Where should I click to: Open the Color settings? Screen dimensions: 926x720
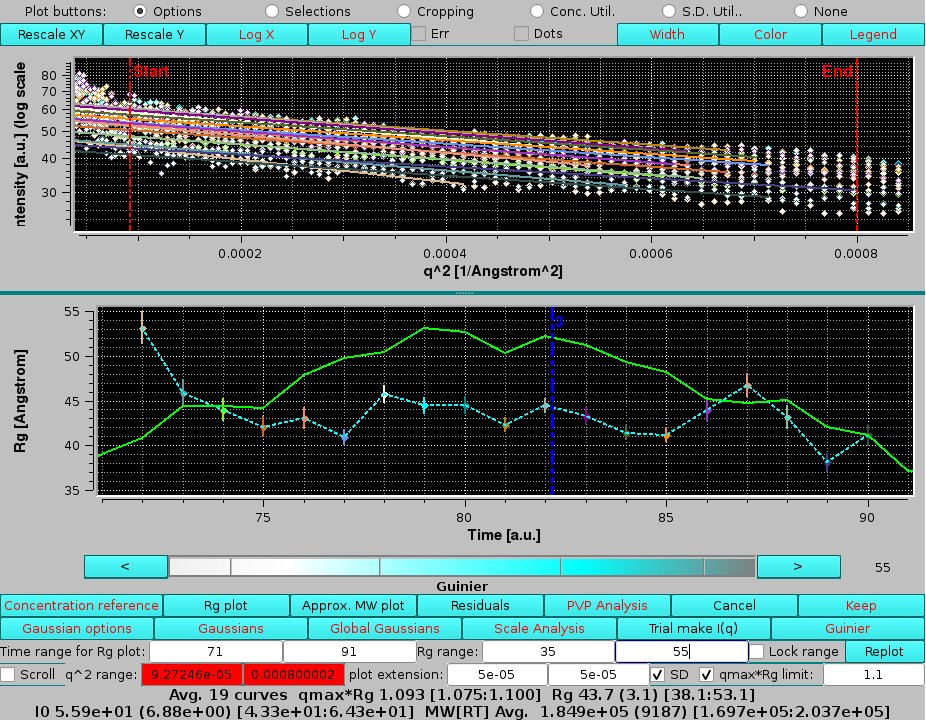[769, 33]
